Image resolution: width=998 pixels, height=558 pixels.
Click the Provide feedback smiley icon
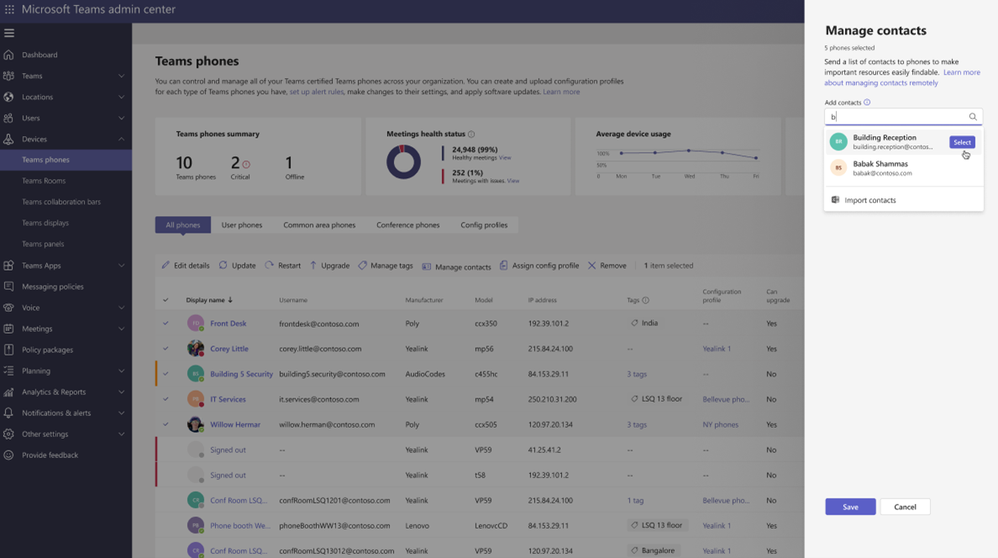8,455
